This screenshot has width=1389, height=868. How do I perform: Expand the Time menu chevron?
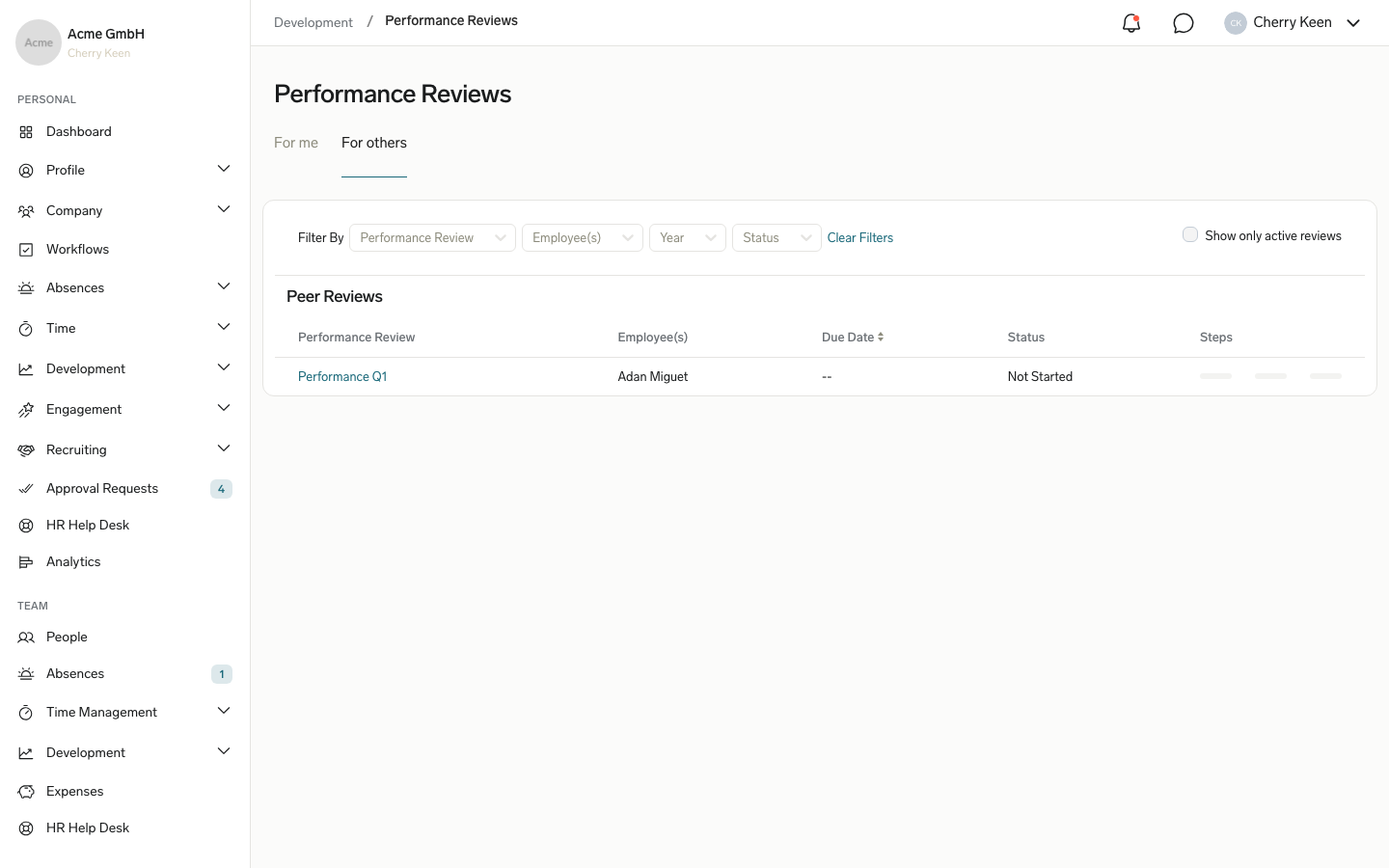point(224,327)
